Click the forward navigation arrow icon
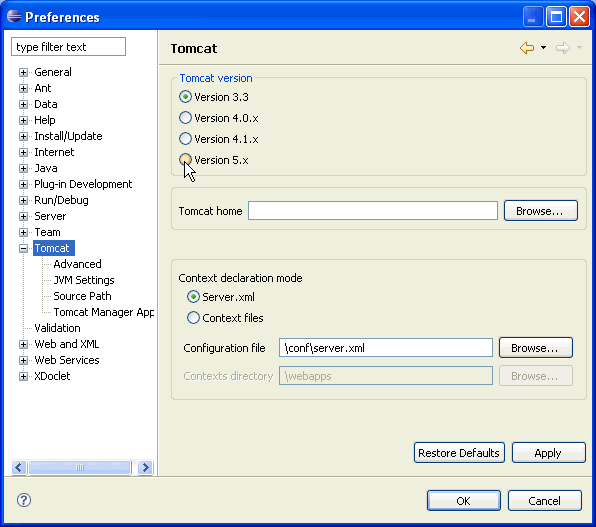596x527 pixels. (563, 48)
